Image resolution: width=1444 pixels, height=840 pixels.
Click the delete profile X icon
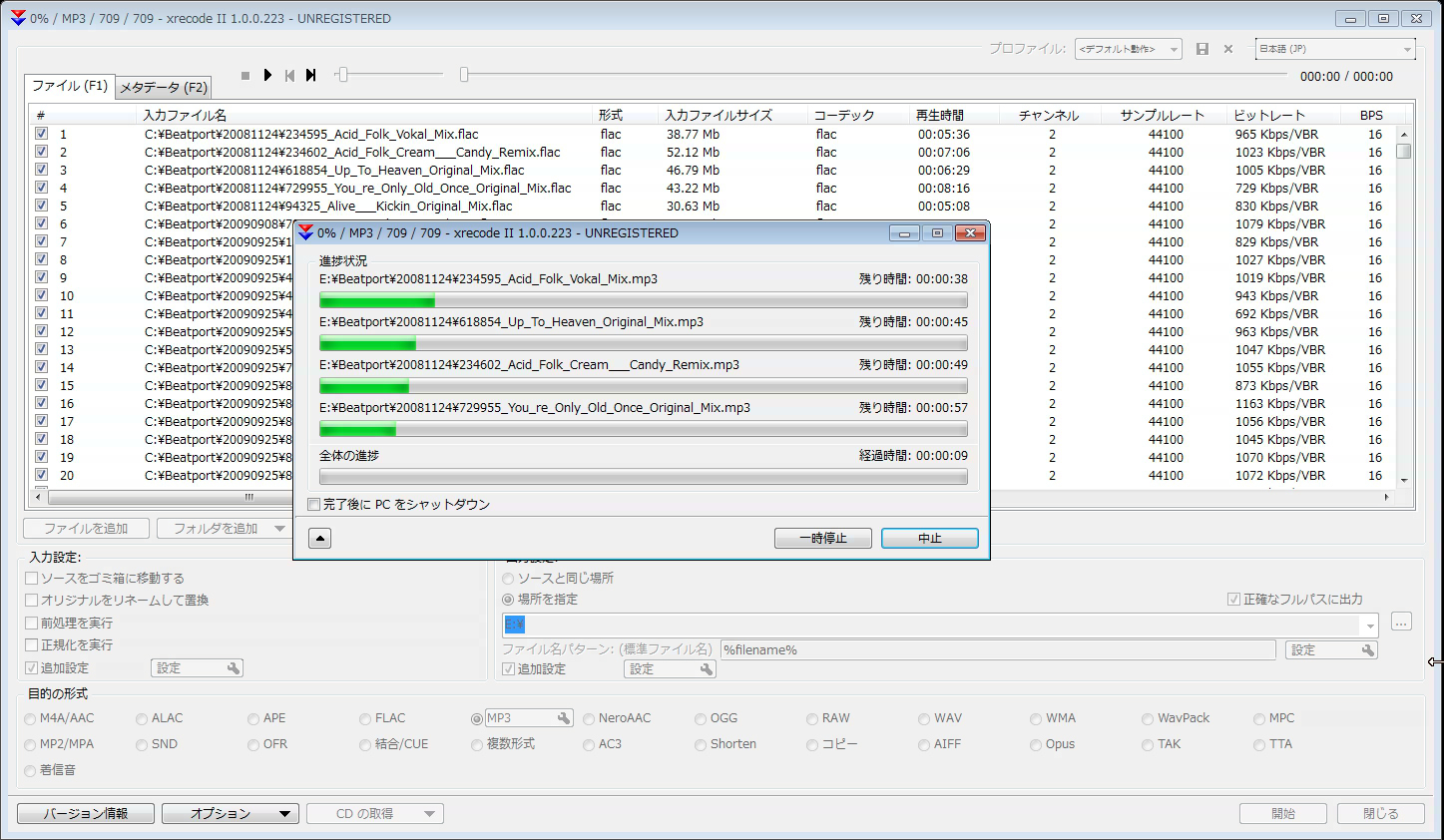pyautogui.click(x=1228, y=49)
